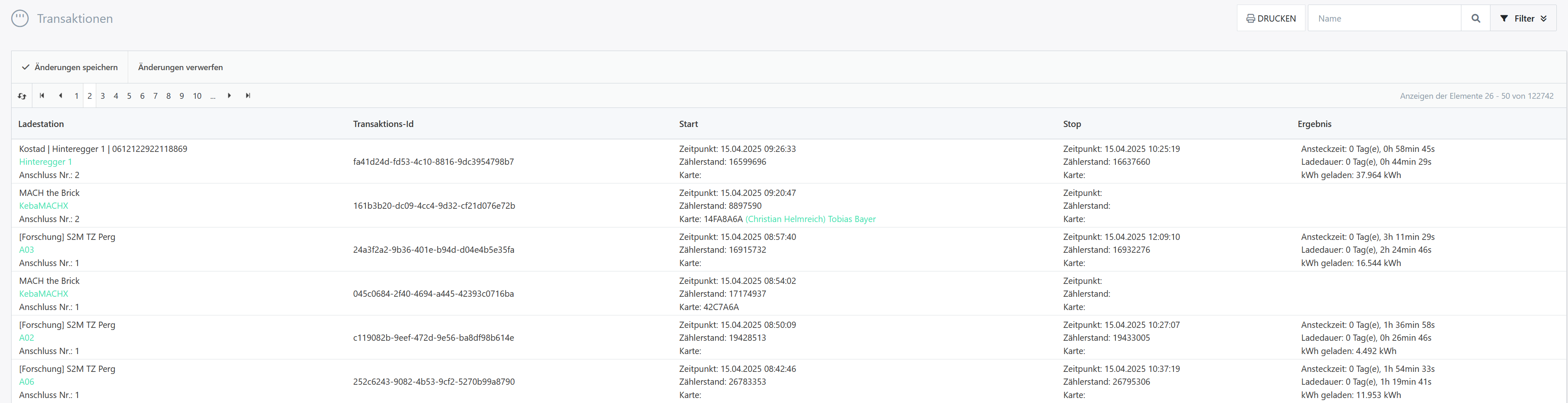The width and height of the screenshot is (1568, 403).
Task: Open page 1 of the pager
Action: pos(76,96)
